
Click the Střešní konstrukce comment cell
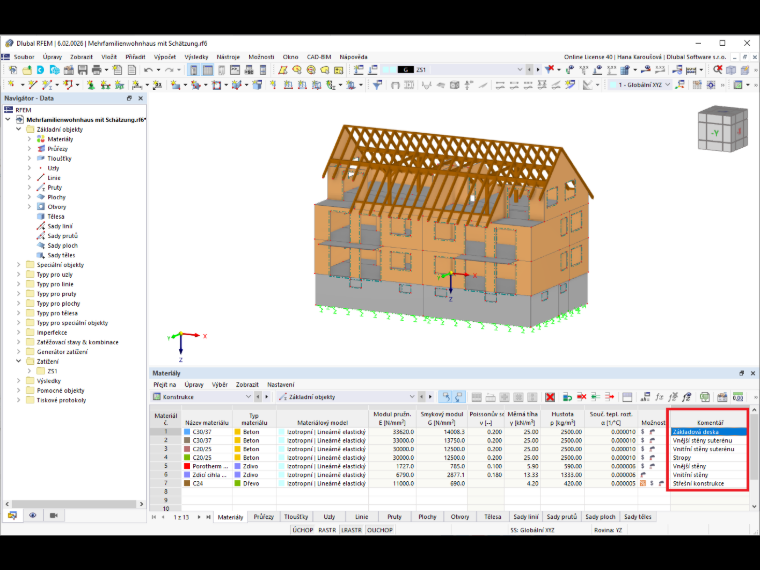(x=709, y=484)
